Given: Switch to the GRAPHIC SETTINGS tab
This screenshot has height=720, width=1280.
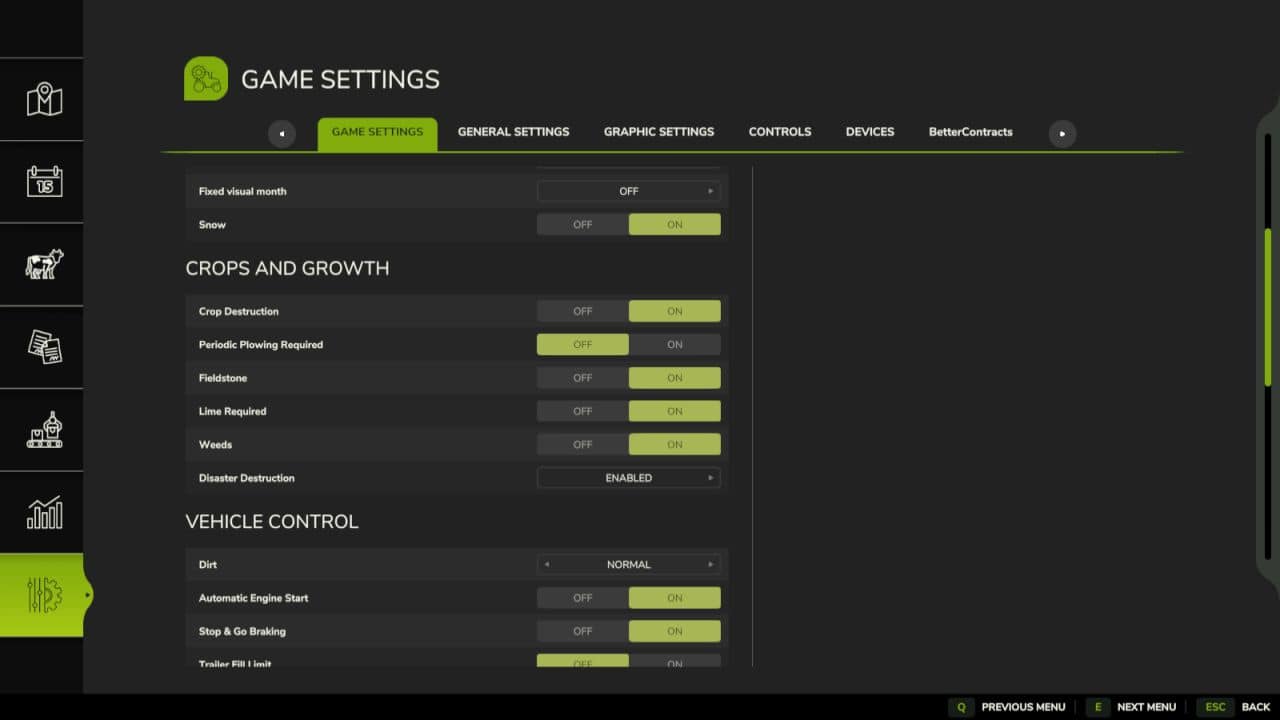Looking at the screenshot, I should click(658, 131).
